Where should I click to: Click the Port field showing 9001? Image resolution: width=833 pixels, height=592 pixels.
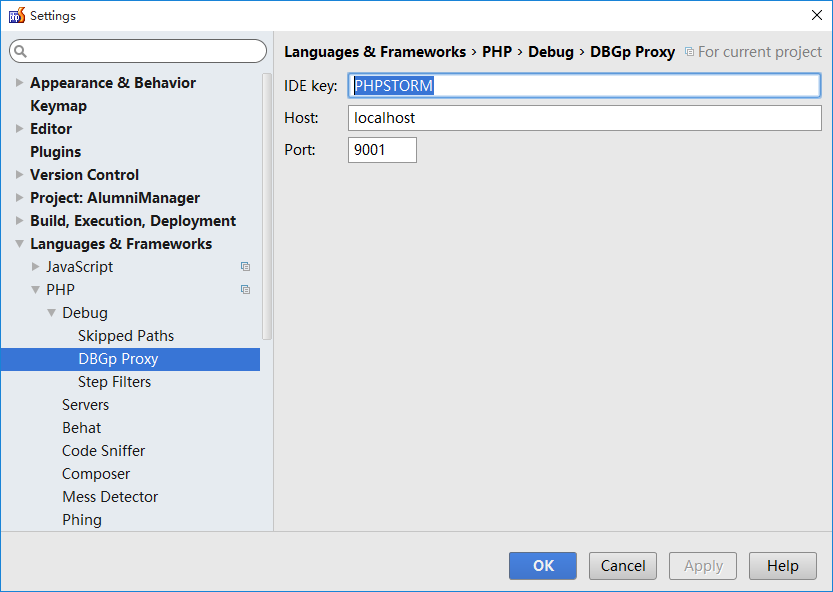pyautogui.click(x=382, y=150)
